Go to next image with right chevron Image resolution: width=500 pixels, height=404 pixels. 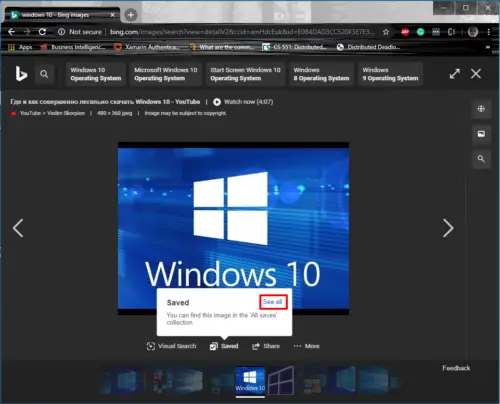pyautogui.click(x=448, y=228)
